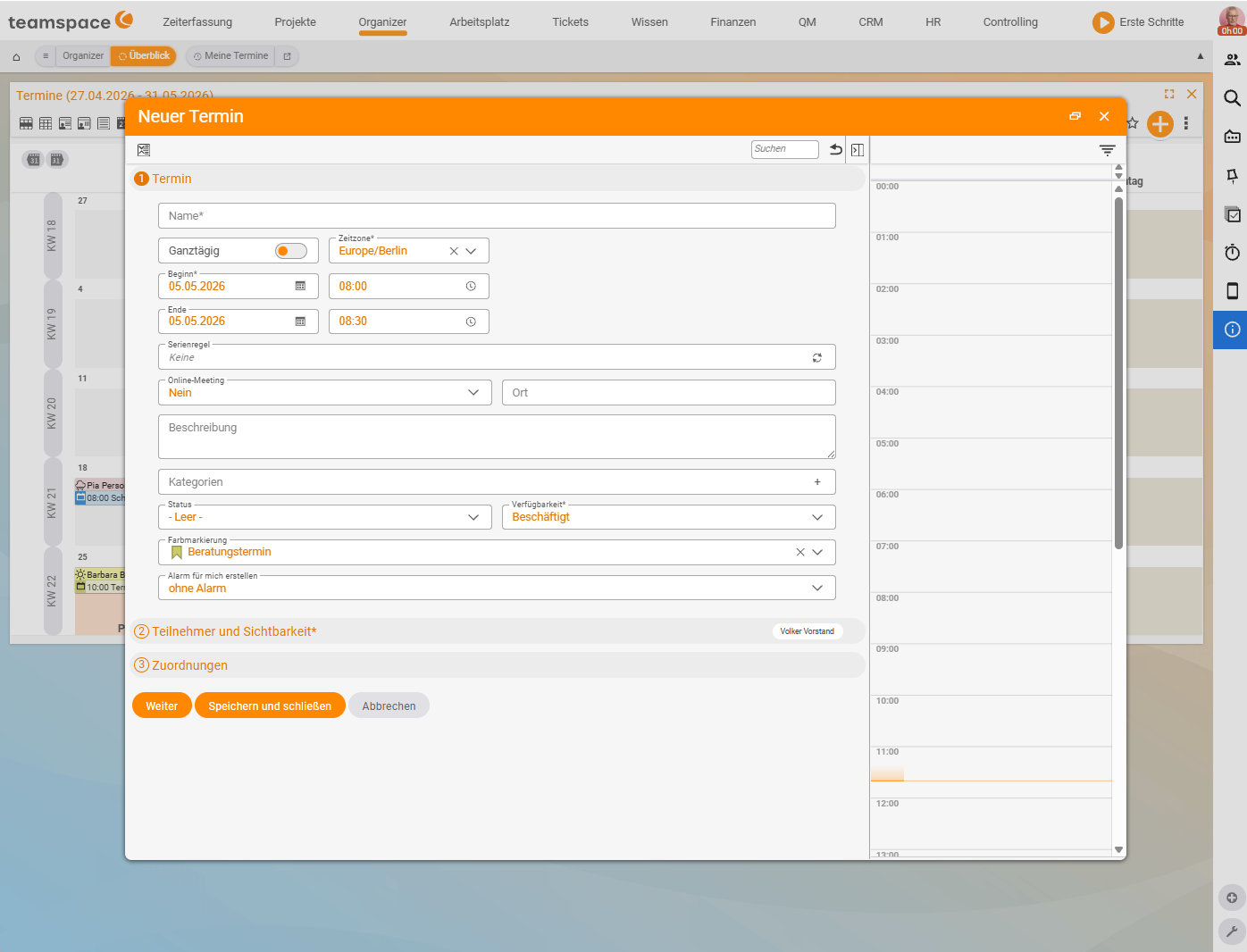Viewport: 1247px width, 952px height.
Task: Open the filter icon above day timeline
Action: 1107,150
